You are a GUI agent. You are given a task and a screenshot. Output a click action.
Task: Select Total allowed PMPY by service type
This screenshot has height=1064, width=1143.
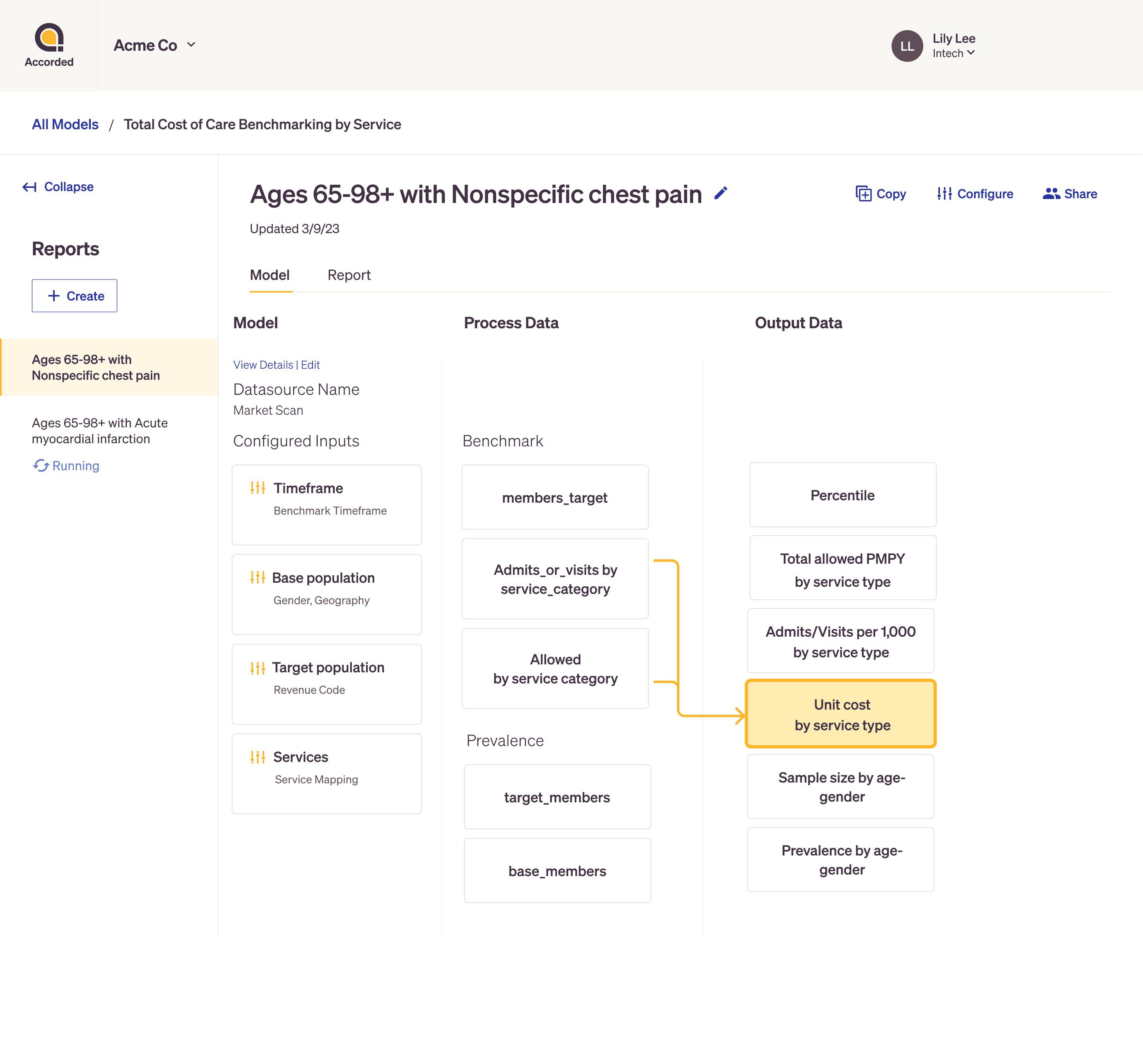tap(843, 568)
